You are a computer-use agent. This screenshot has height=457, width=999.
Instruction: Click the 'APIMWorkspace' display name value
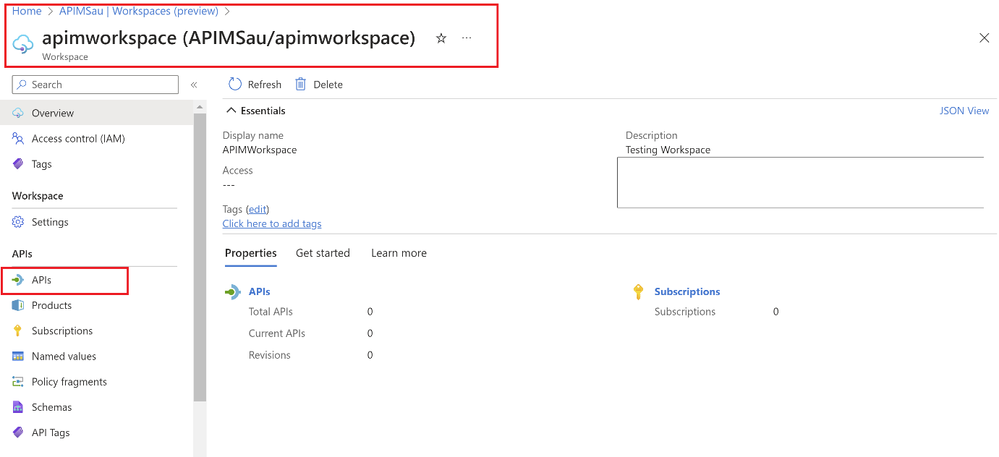click(x=259, y=150)
